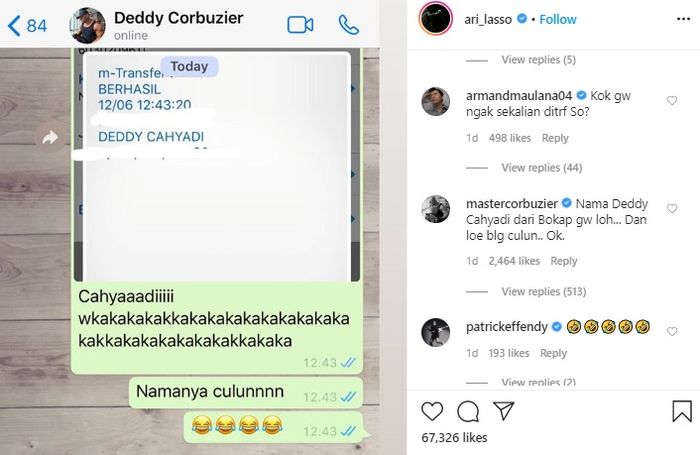Like armandmaulana04's comment with its heart
700x455 pixels.
pos(672,100)
